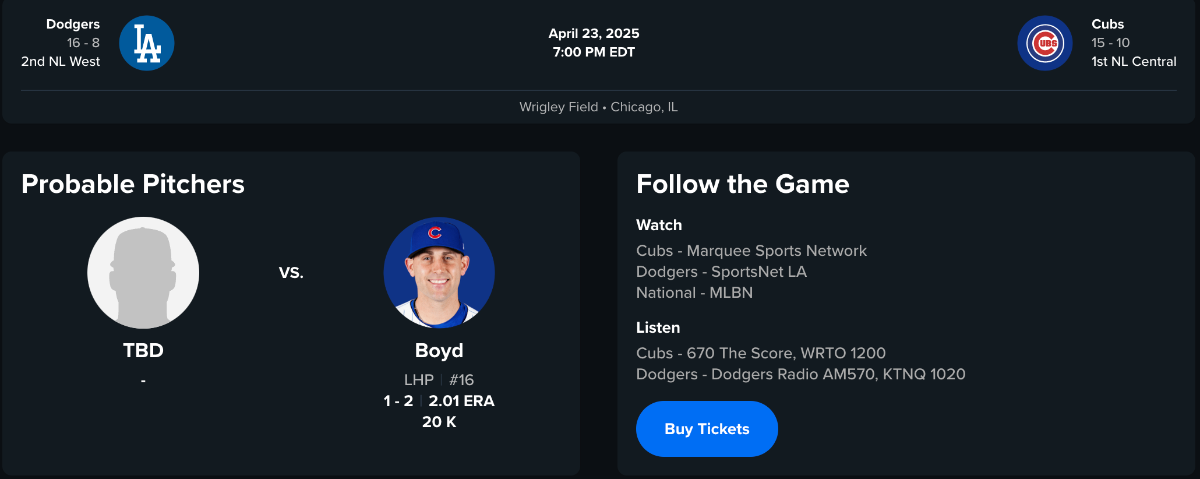Open Dodgers SportsNet LA broadcast
The width and height of the screenshot is (1200, 479).
click(721, 272)
